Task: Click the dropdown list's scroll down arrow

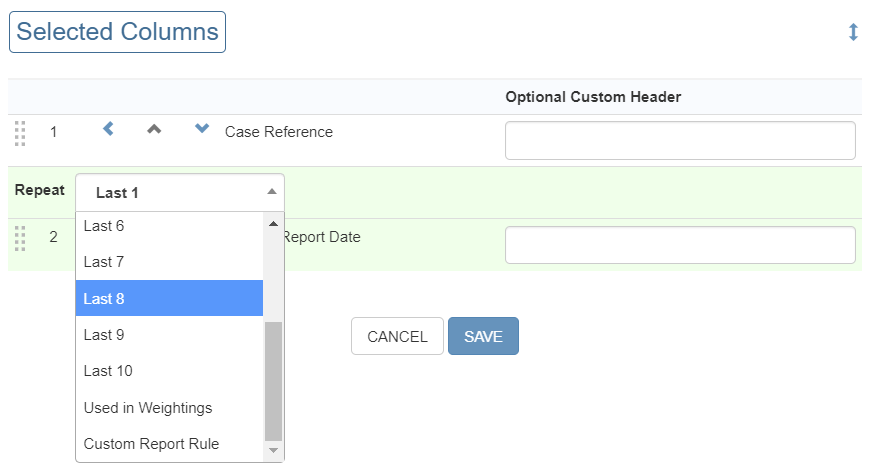Action: (x=273, y=451)
